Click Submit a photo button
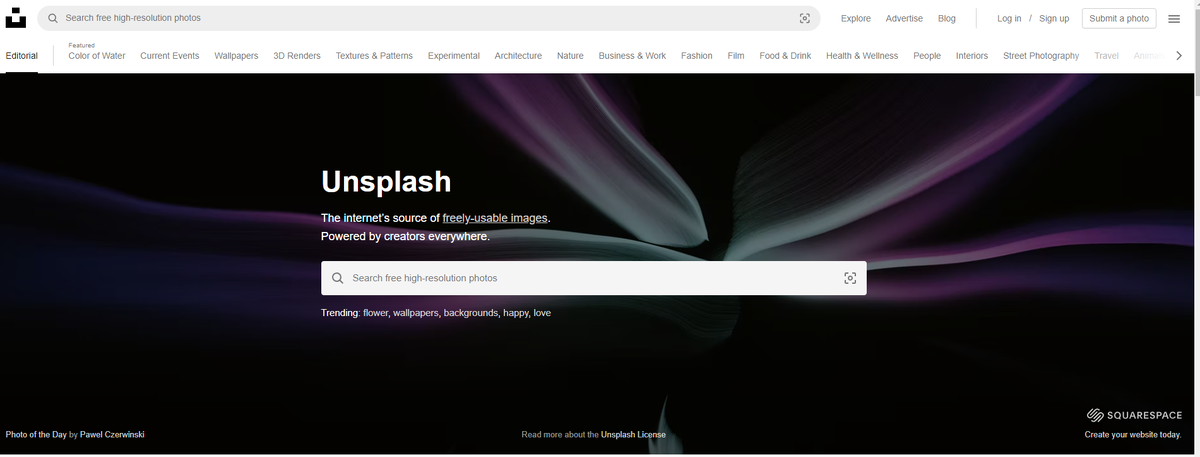The width and height of the screenshot is (1200, 457). coord(1119,18)
